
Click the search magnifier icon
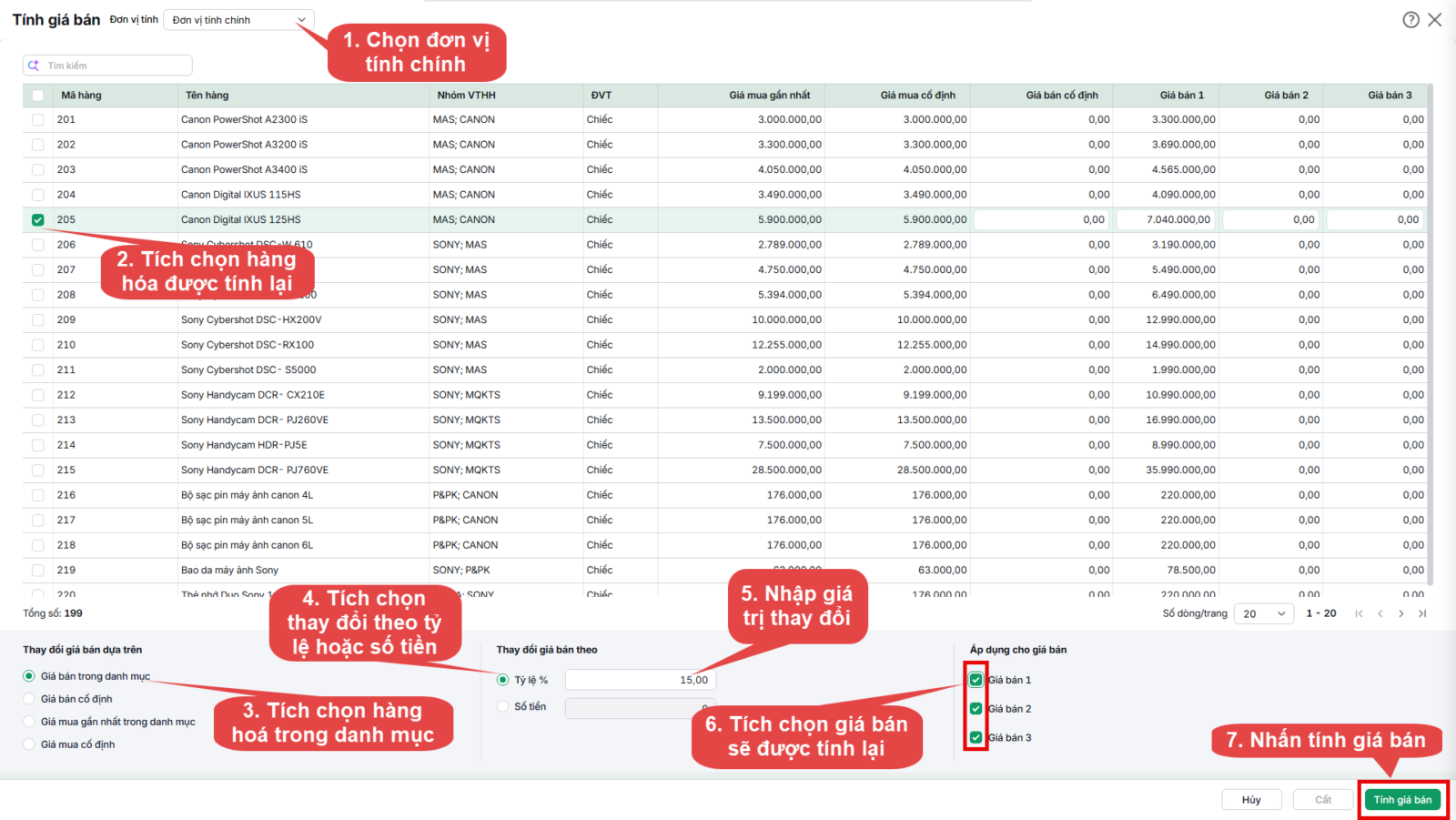tap(34, 66)
